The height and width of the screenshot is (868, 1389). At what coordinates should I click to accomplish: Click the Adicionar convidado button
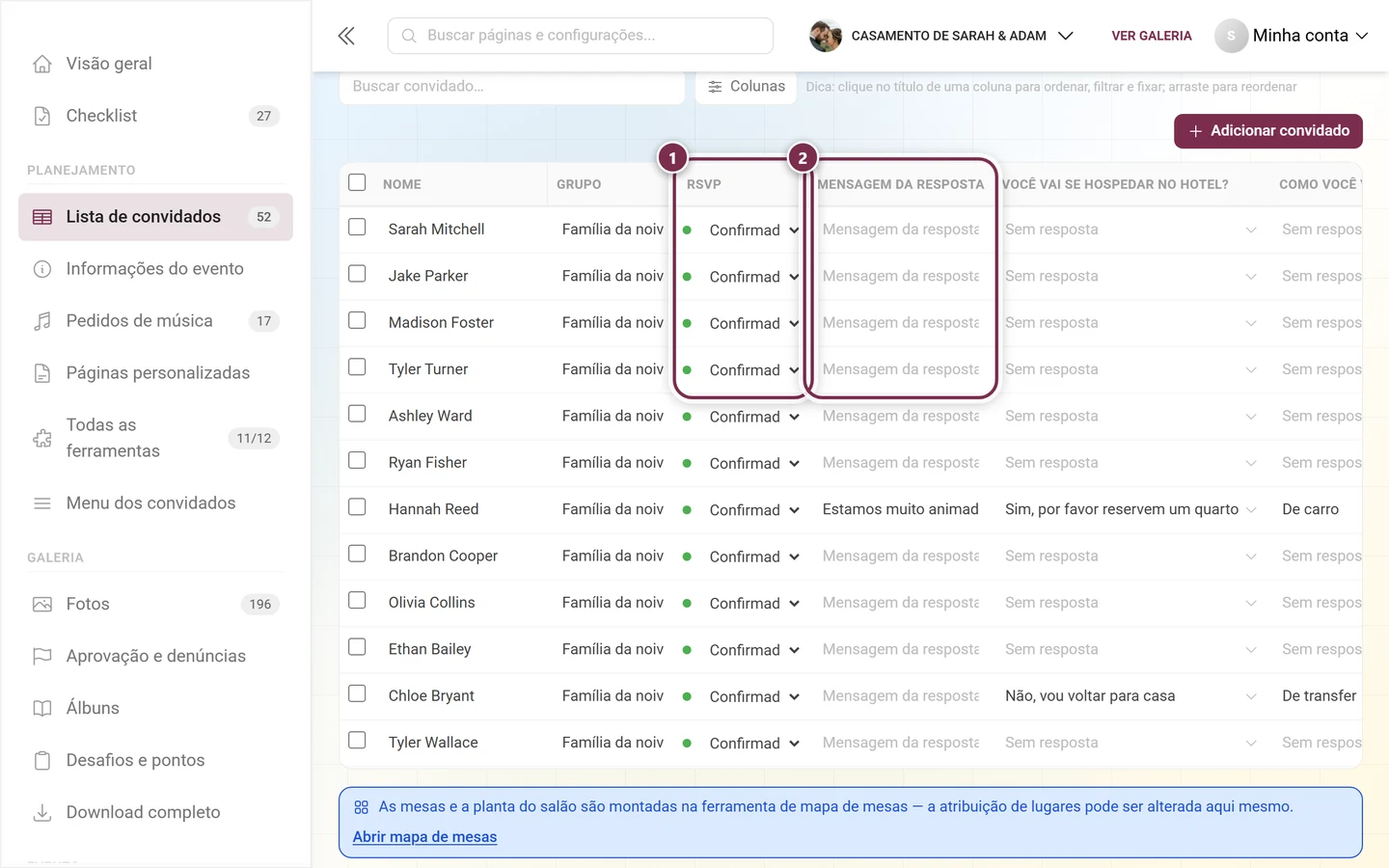(1268, 131)
